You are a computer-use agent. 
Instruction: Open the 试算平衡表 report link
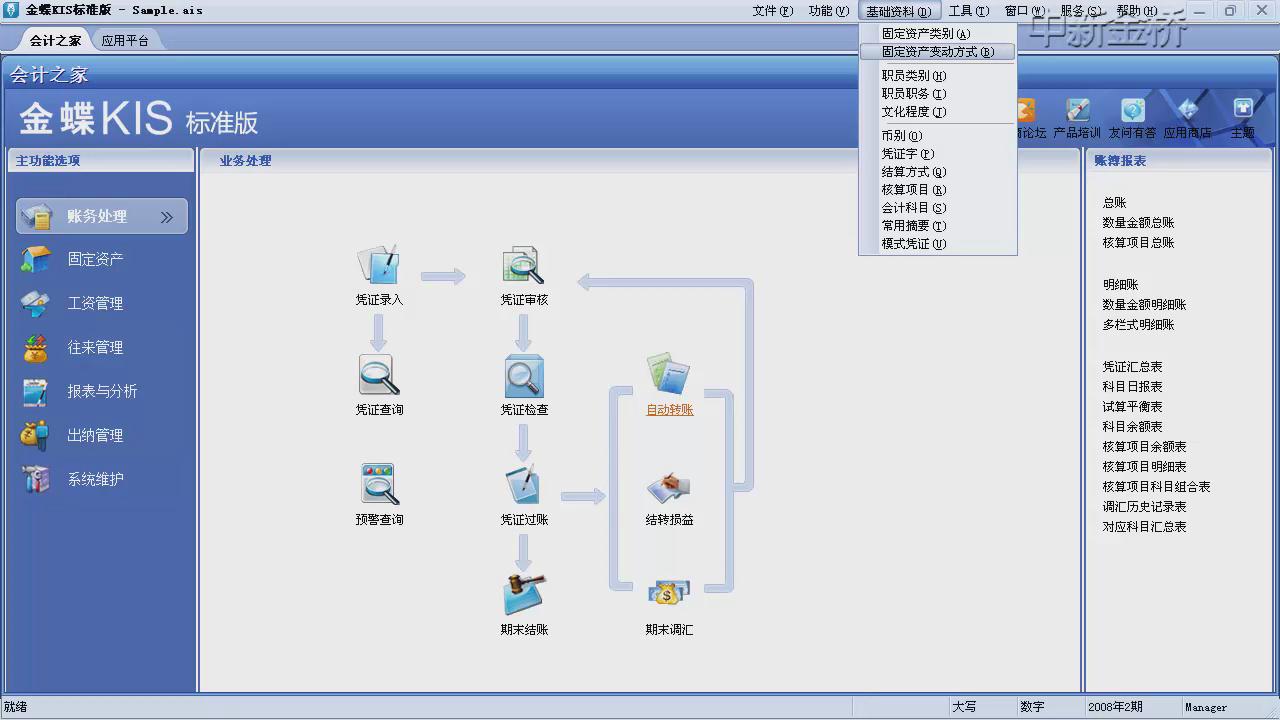click(x=1132, y=407)
